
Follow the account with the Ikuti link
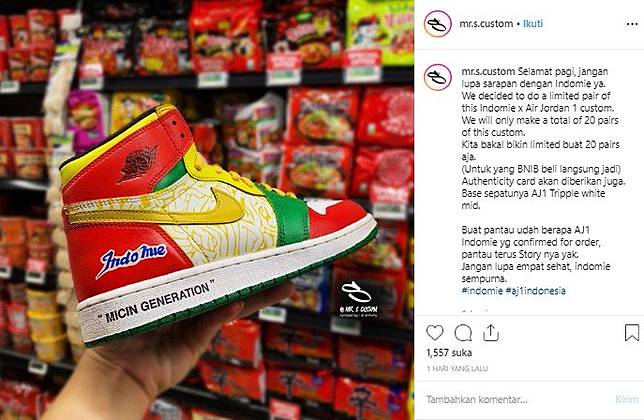pyautogui.click(x=533, y=23)
